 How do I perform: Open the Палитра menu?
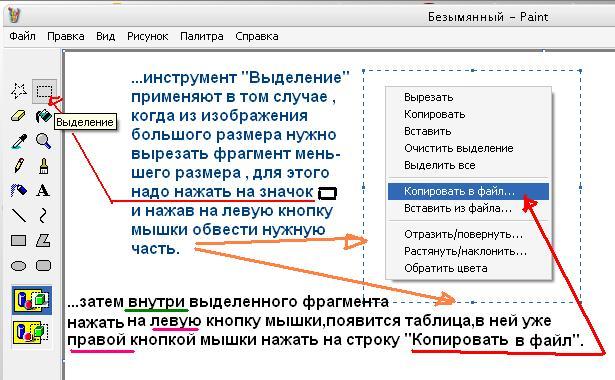(x=202, y=36)
